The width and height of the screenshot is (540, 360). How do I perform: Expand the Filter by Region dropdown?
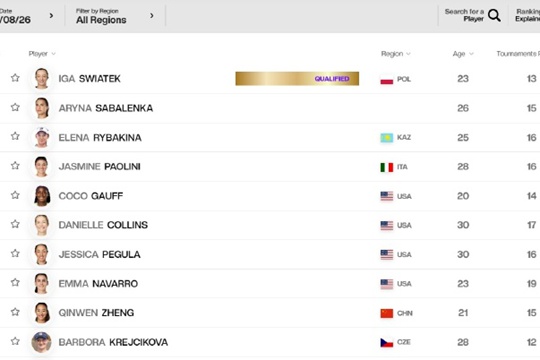(115, 16)
